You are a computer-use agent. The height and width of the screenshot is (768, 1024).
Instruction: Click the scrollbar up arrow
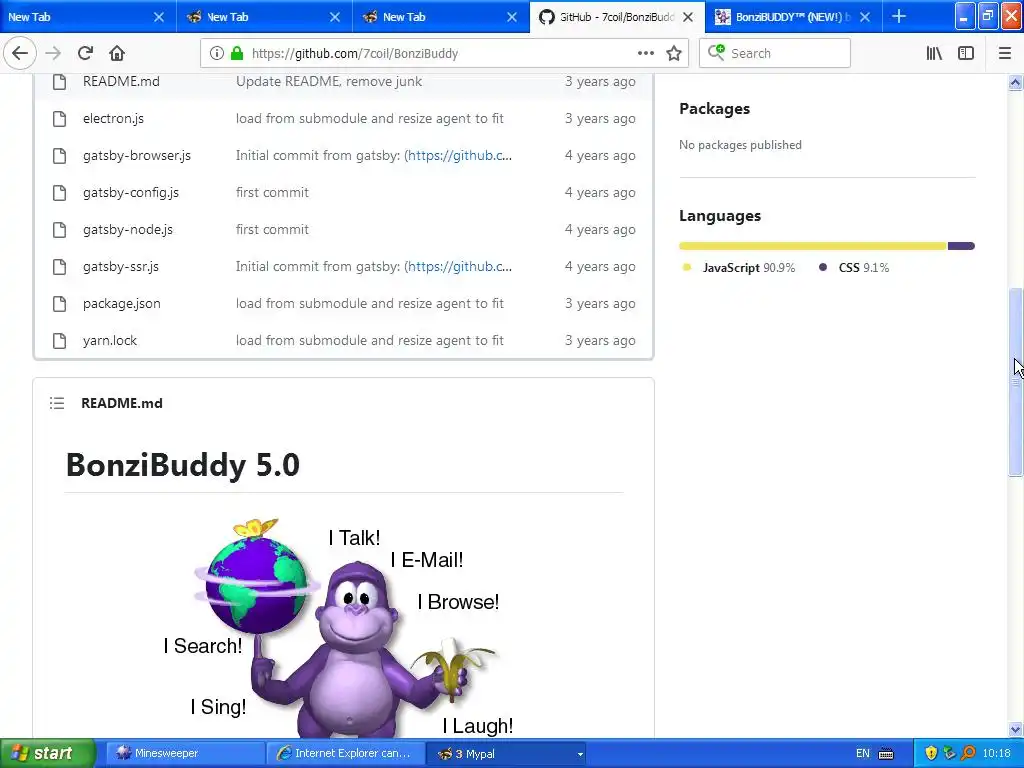tap(1015, 82)
